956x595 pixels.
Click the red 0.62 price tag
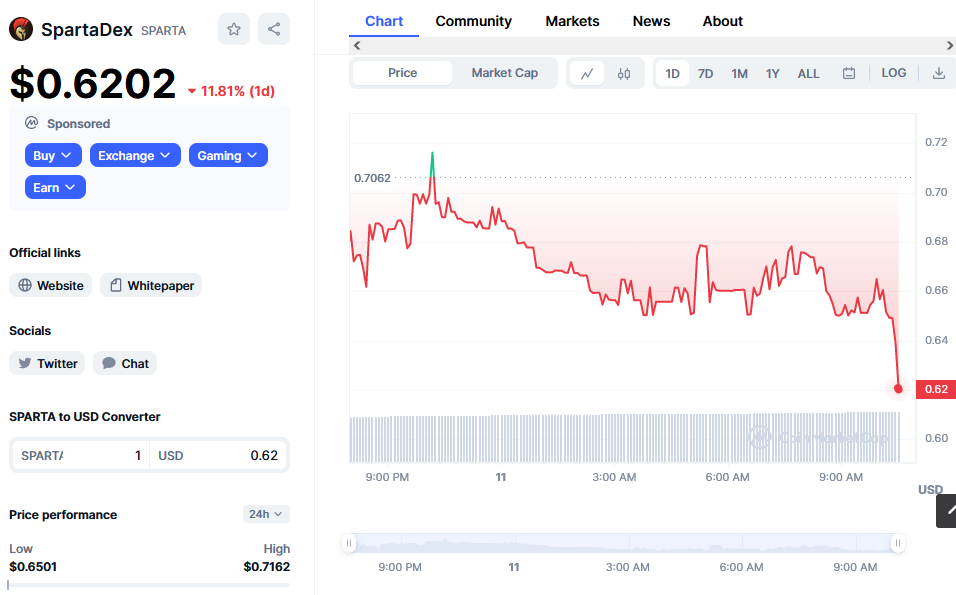(936, 389)
